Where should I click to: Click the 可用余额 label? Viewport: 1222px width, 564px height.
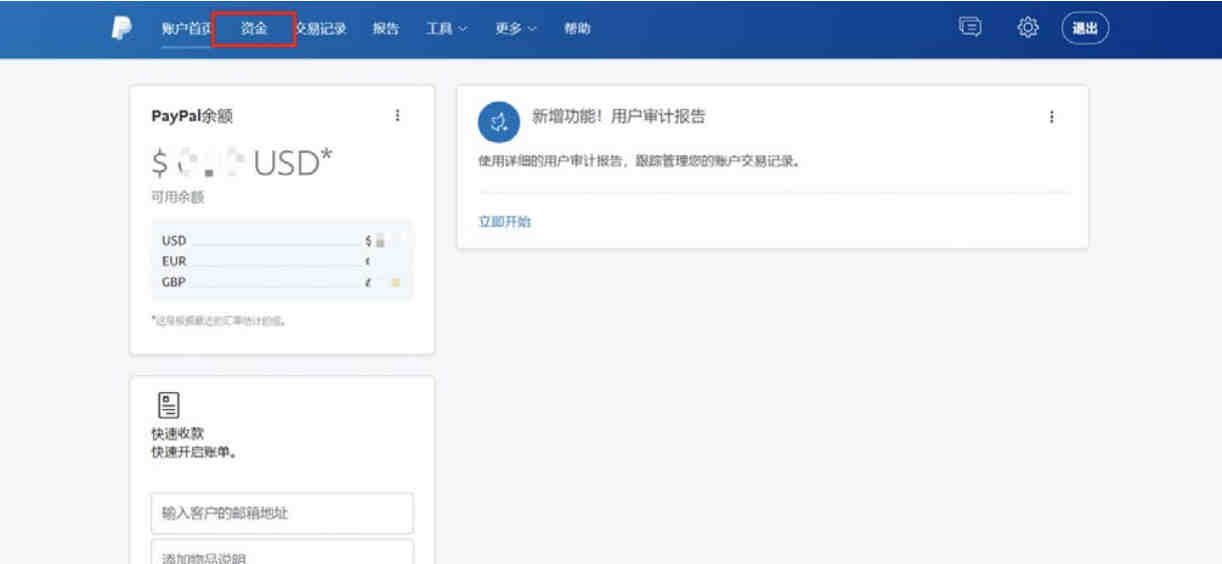[x=177, y=198]
